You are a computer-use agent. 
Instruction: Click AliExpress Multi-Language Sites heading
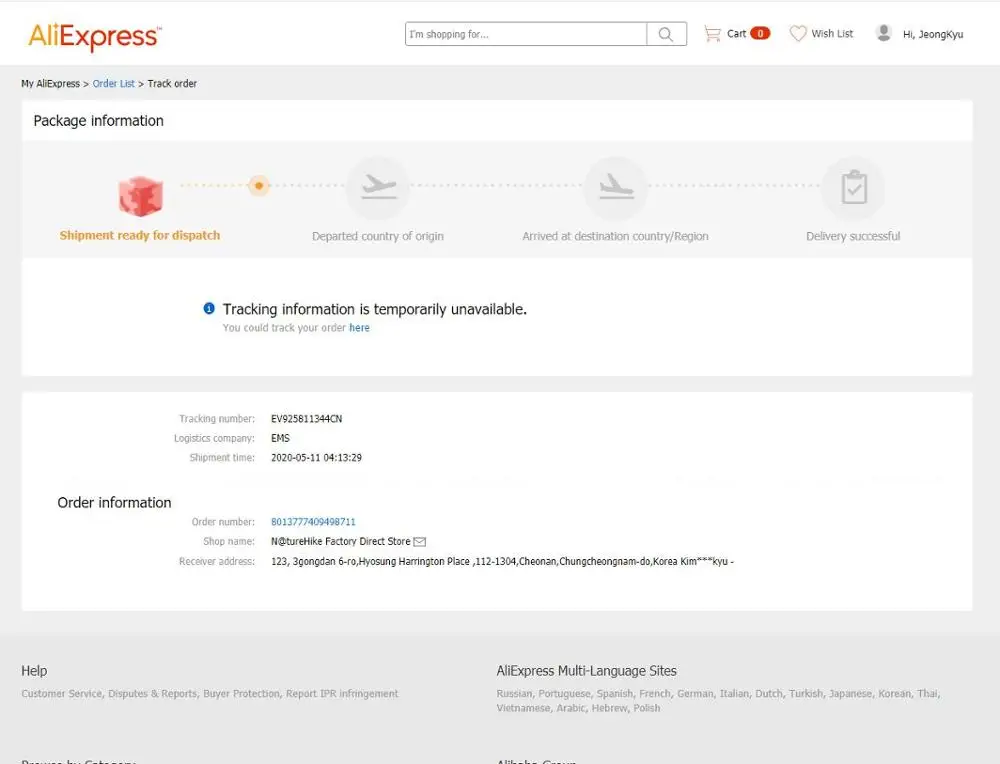pyautogui.click(x=586, y=671)
